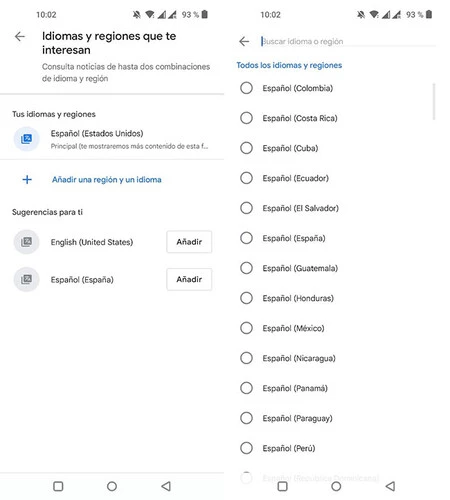Tap the gray icon beside Español (España) suggestion

tap(26, 279)
